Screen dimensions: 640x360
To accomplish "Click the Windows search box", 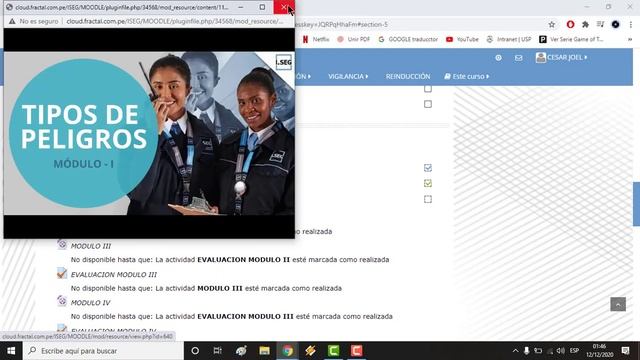I will click(103, 351).
